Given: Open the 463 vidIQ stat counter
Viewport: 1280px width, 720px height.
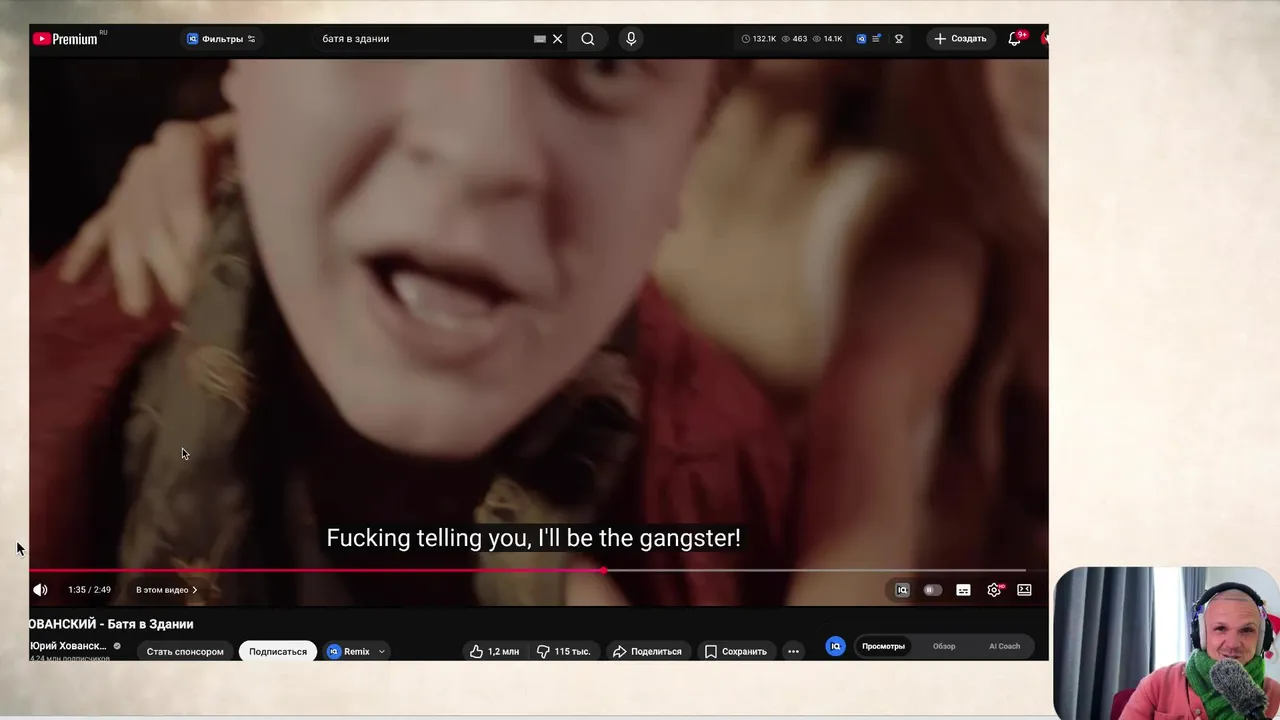Looking at the screenshot, I should click(794, 39).
